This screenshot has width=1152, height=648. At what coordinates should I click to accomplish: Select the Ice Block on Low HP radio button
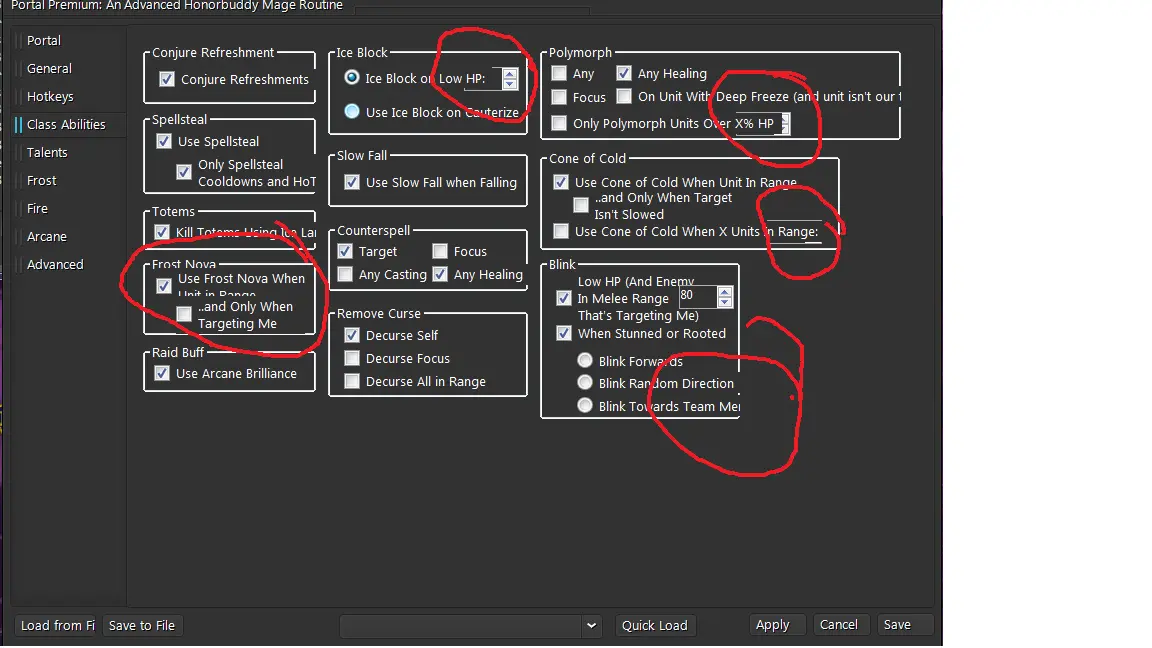pyautogui.click(x=352, y=77)
